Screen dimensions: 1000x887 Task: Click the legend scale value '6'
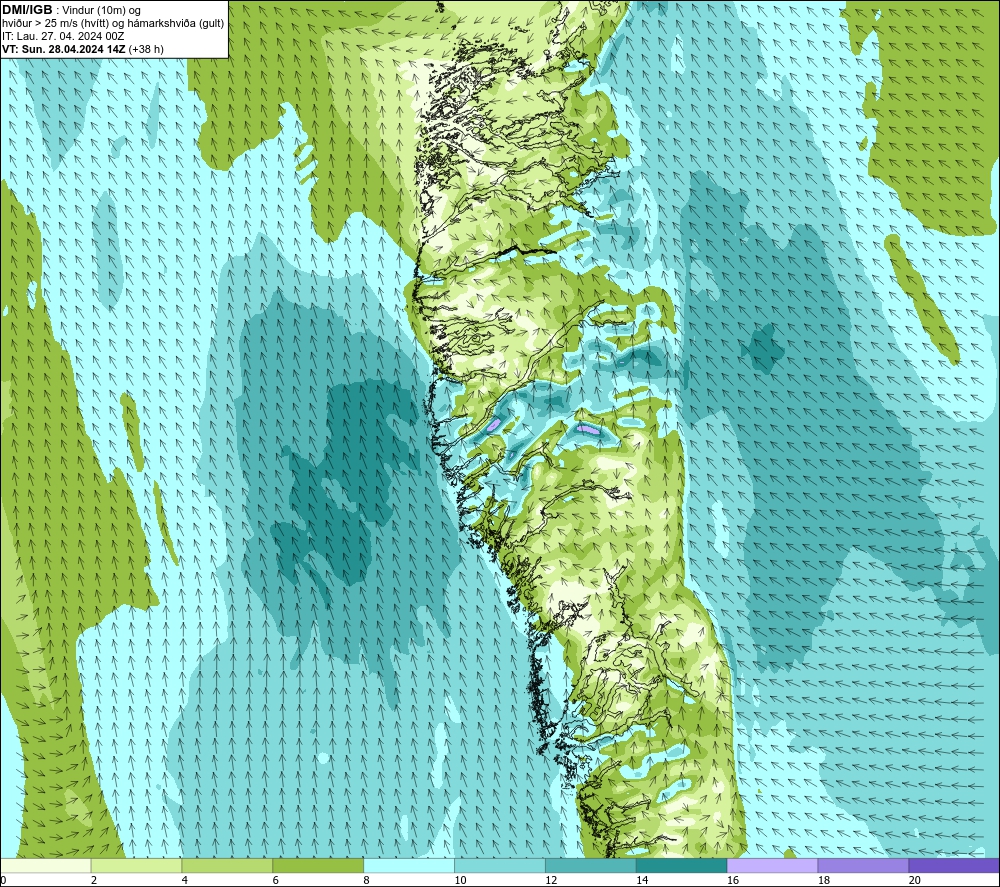click(x=276, y=880)
